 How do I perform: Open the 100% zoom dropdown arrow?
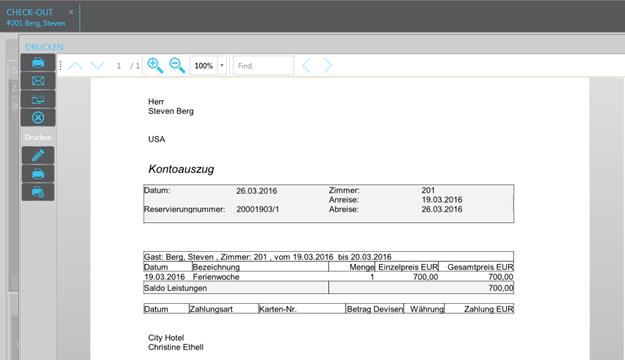point(222,65)
